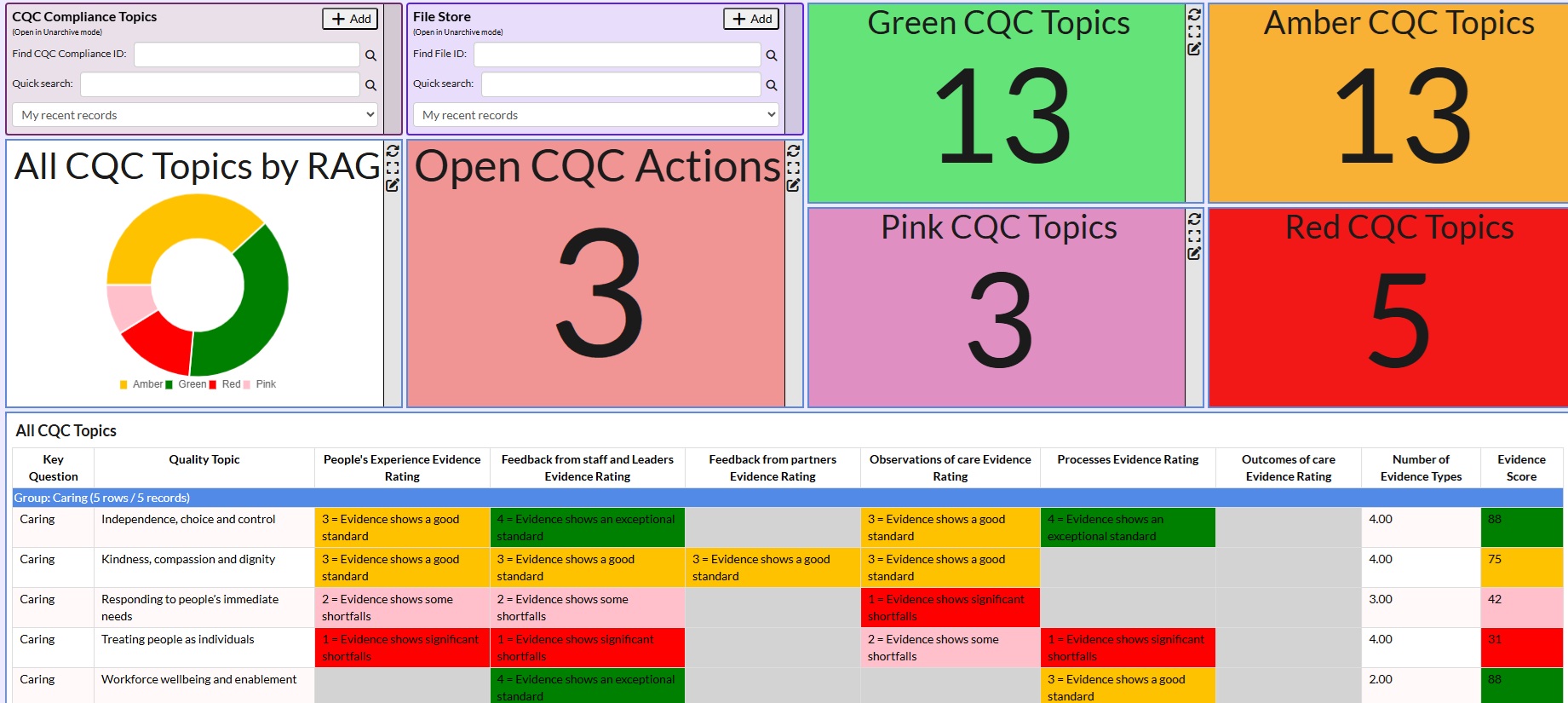Add a new File Store record
This screenshot has width=1568, height=703.
pos(751,19)
